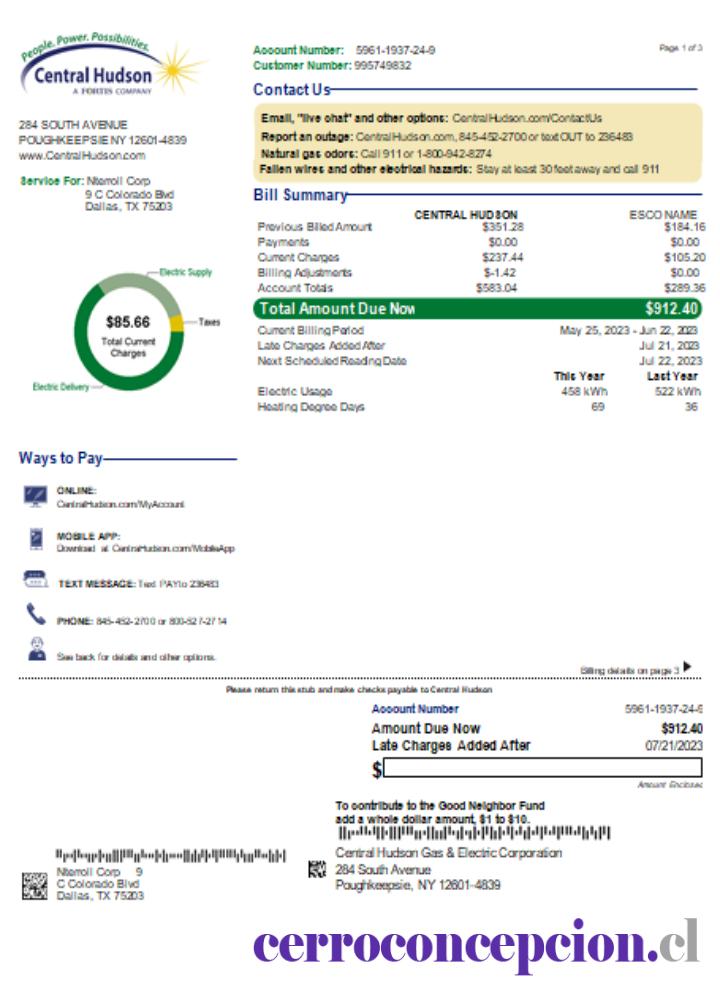Click the PHONE 845-452-2700 line
Image resolution: width=720 pixels, height=1000 pixels.
142,621
